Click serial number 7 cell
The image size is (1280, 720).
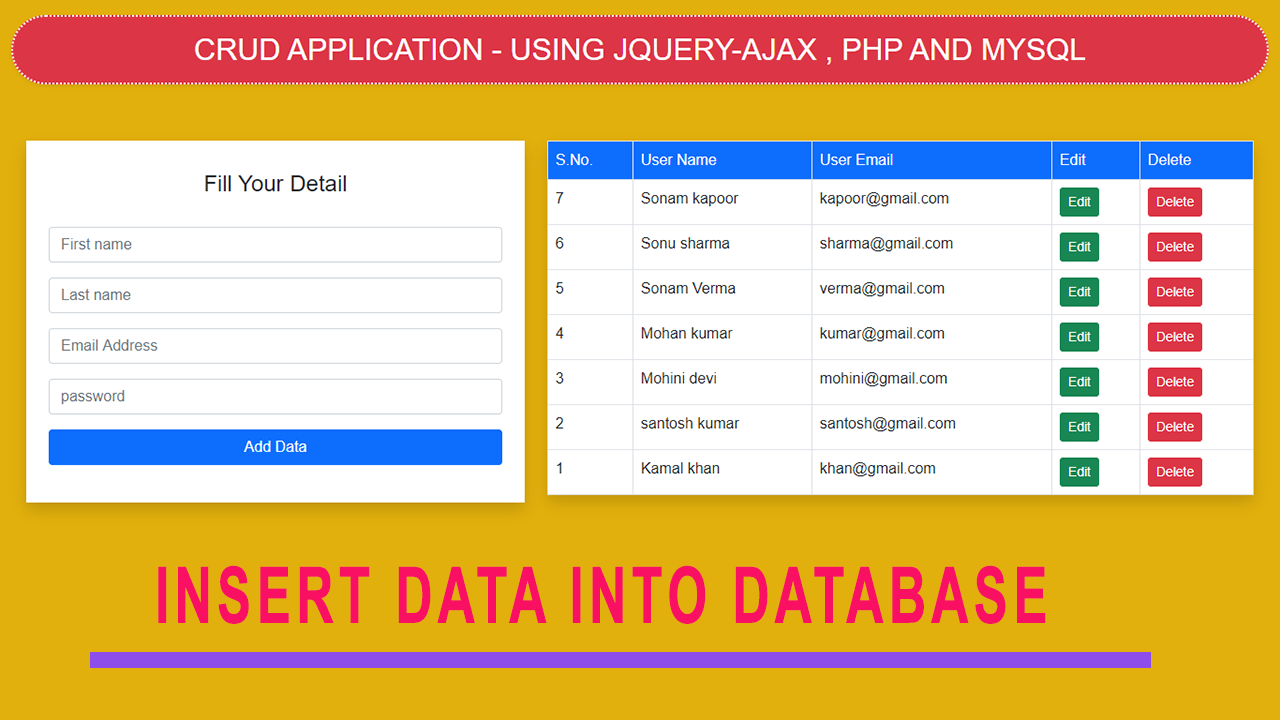click(590, 202)
